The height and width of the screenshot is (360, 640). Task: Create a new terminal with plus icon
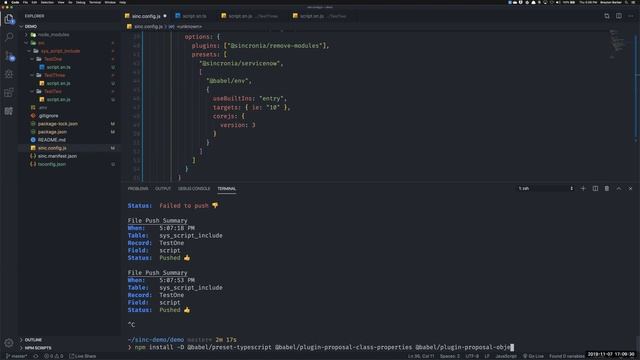tap(583, 189)
